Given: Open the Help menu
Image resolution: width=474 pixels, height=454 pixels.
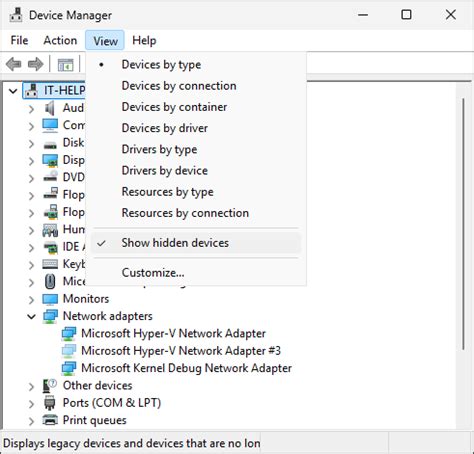Looking at the screenshot, I should [144, 40].
